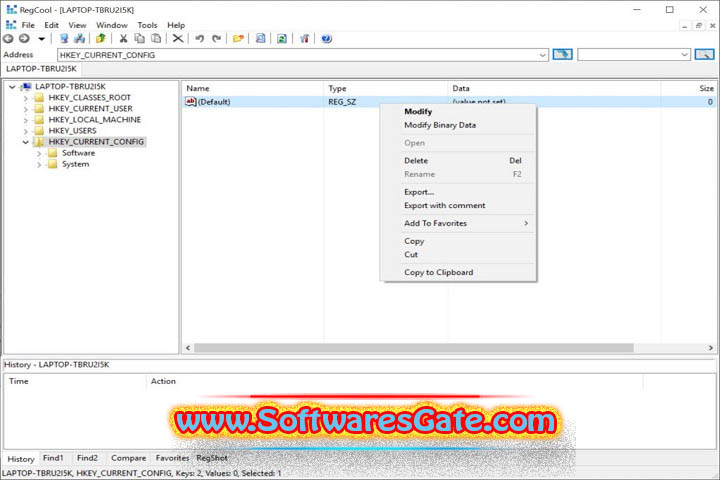Choose Export with comment menu entry

(458, 205)
